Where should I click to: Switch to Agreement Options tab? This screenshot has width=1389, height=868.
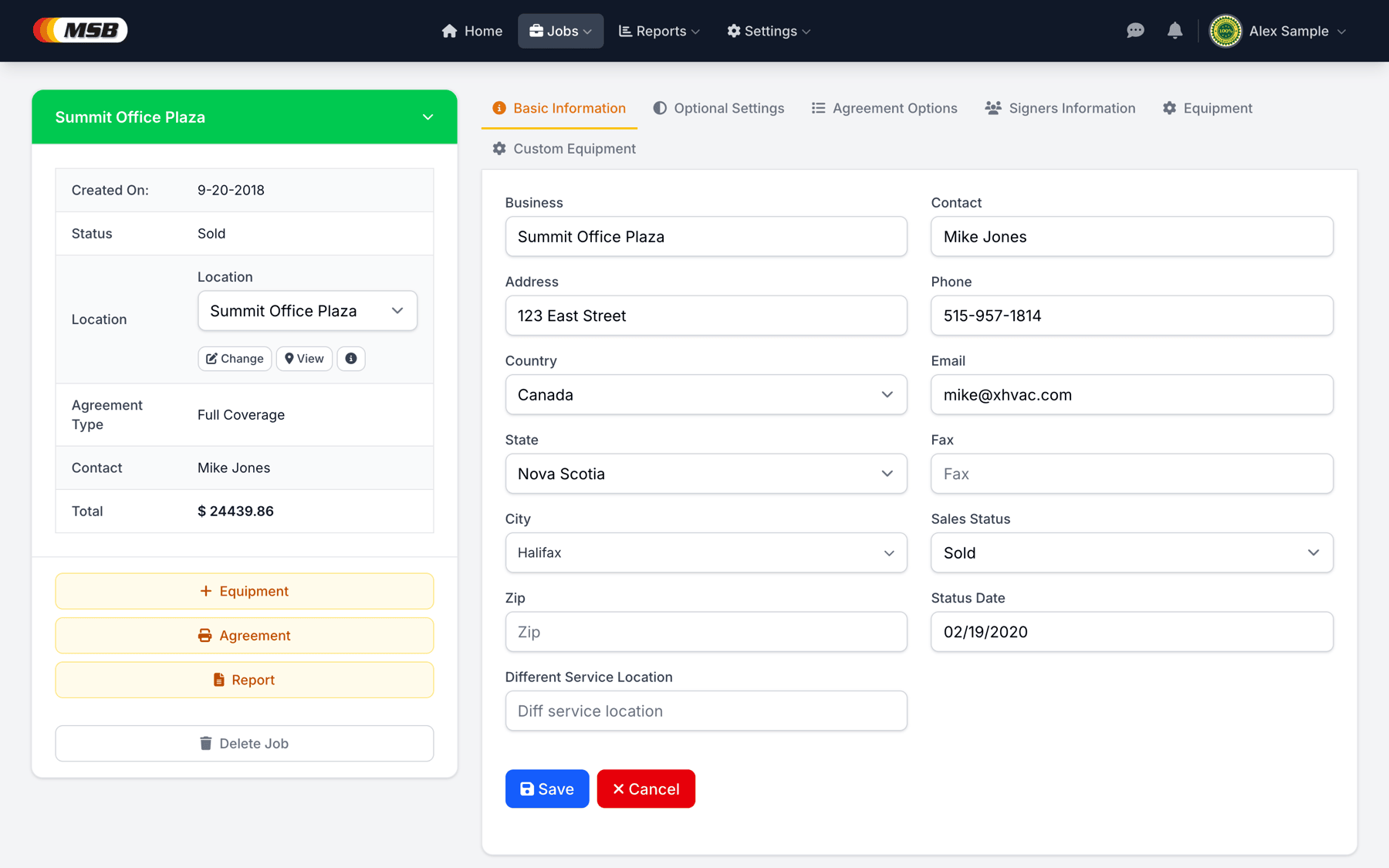(884, 109)
